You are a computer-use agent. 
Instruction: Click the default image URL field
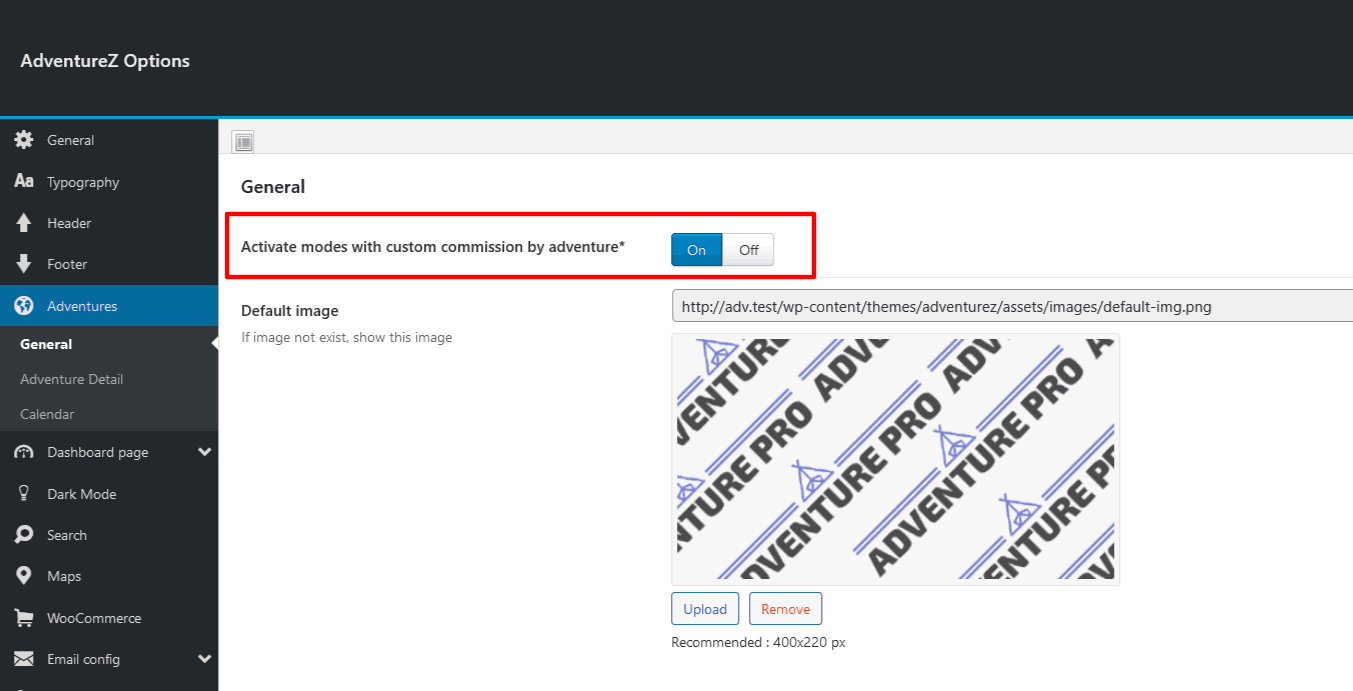coord(1012,306)
